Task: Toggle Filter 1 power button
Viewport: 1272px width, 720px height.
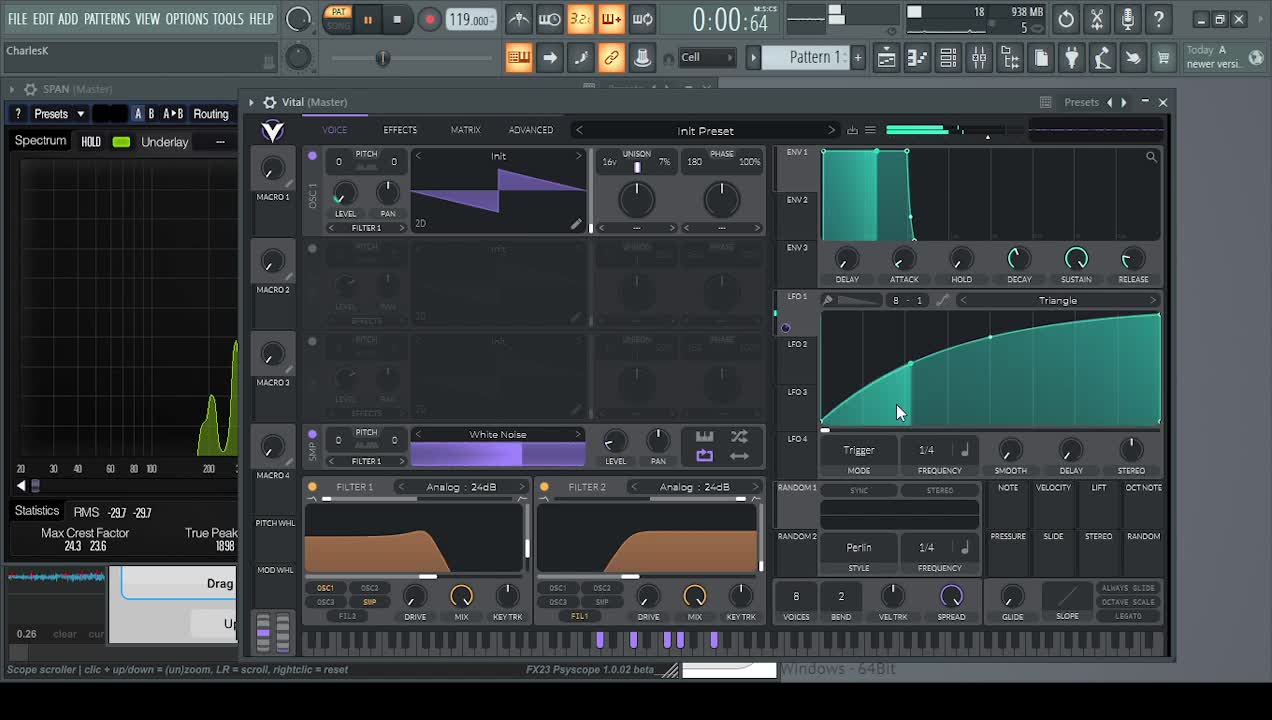Action: [x=312, y=487]
